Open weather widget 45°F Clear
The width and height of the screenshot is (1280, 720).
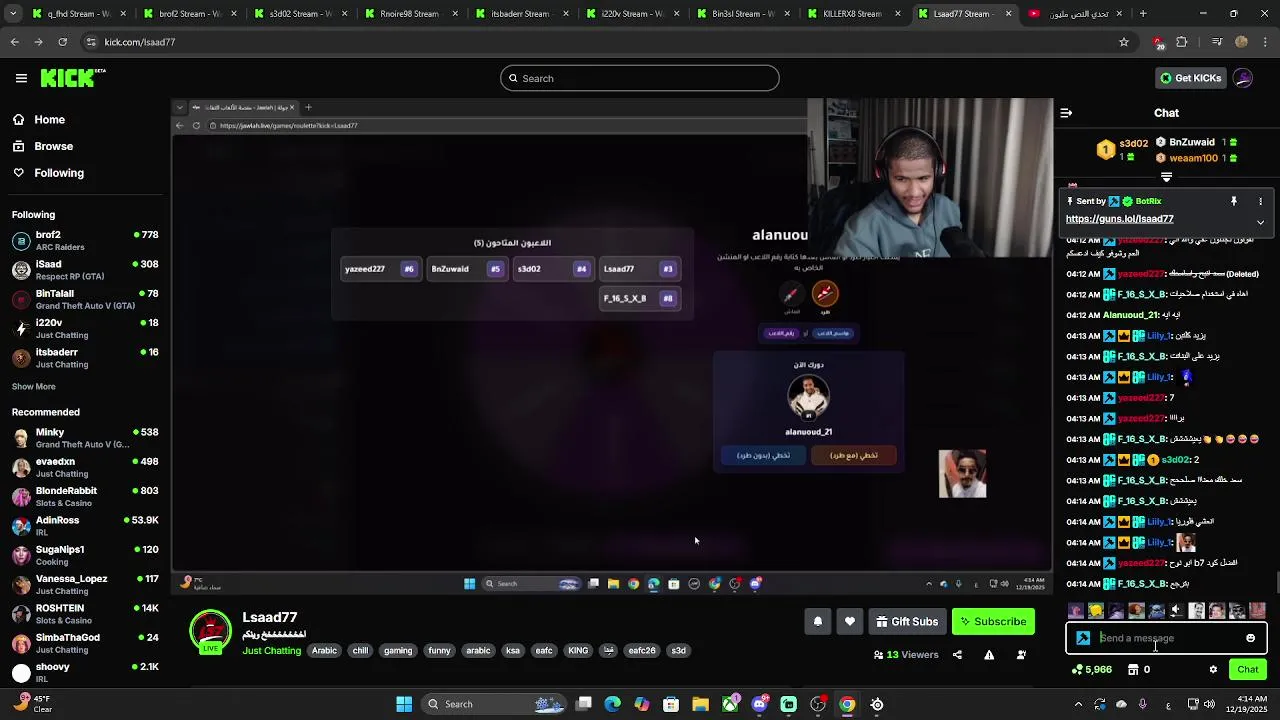[x=32, y=704]
